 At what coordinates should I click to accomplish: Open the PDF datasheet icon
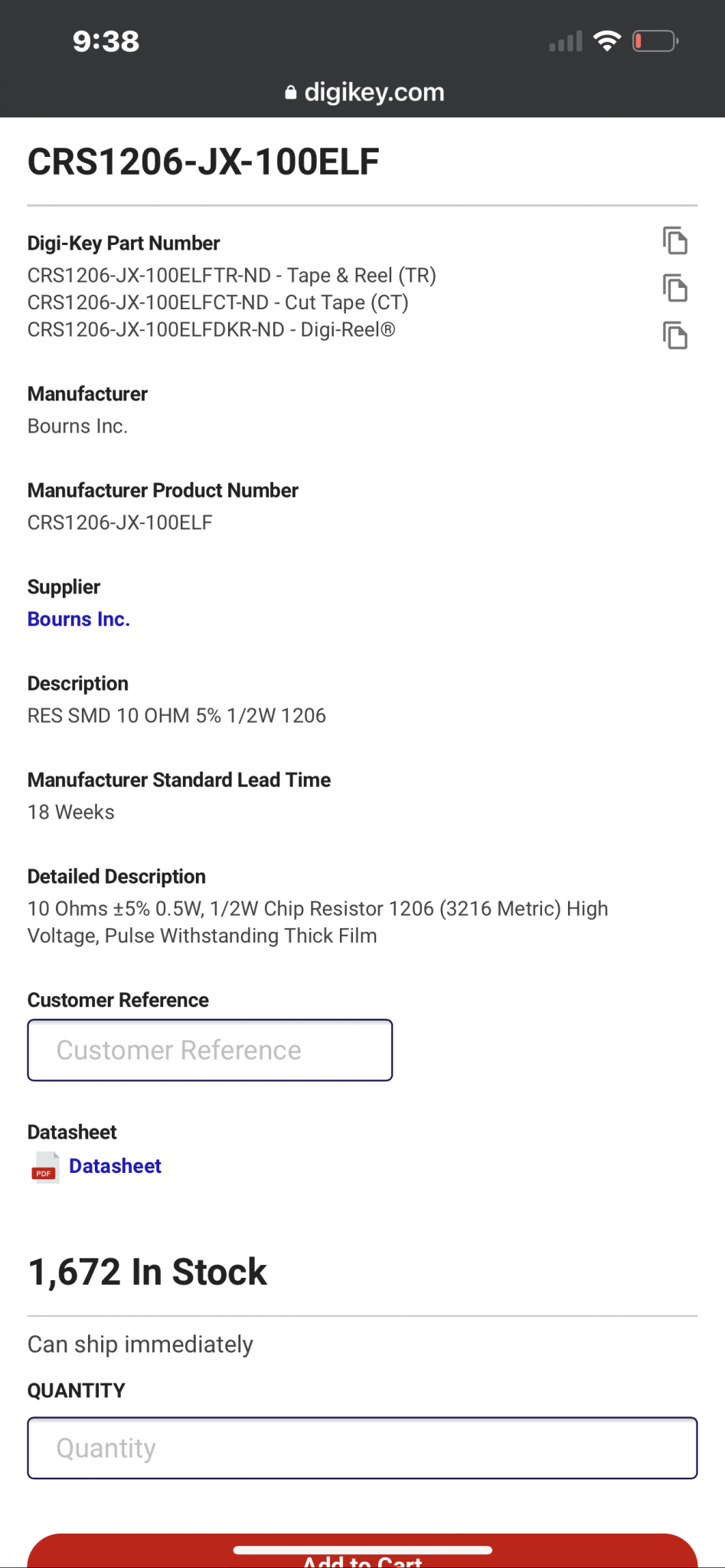pos(44,1168)
